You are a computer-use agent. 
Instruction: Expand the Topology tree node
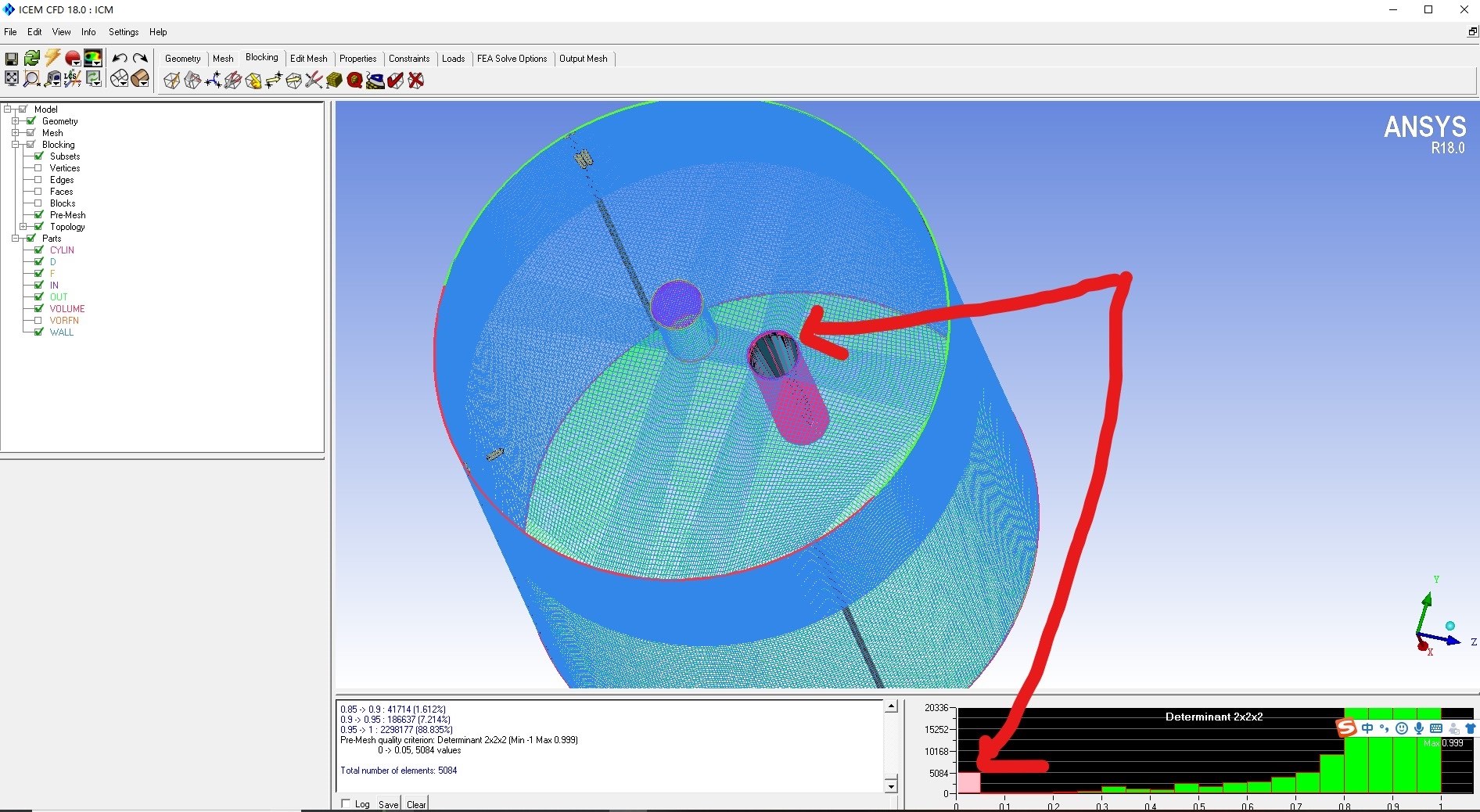tap(23, 227)
